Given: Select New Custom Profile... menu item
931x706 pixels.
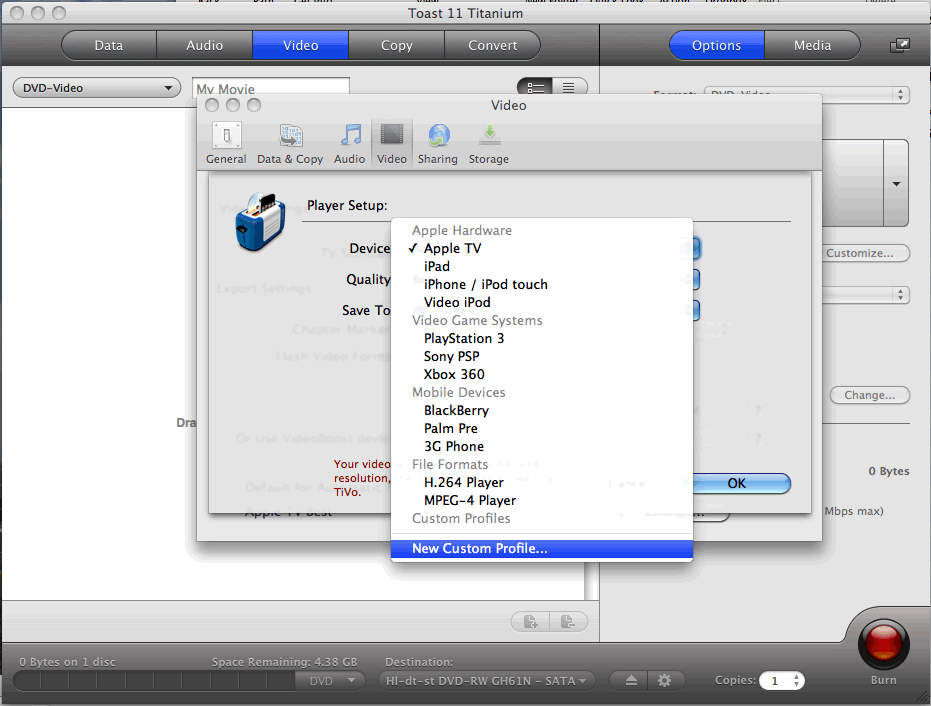Looking at the screenshot, I should point(542,549).
